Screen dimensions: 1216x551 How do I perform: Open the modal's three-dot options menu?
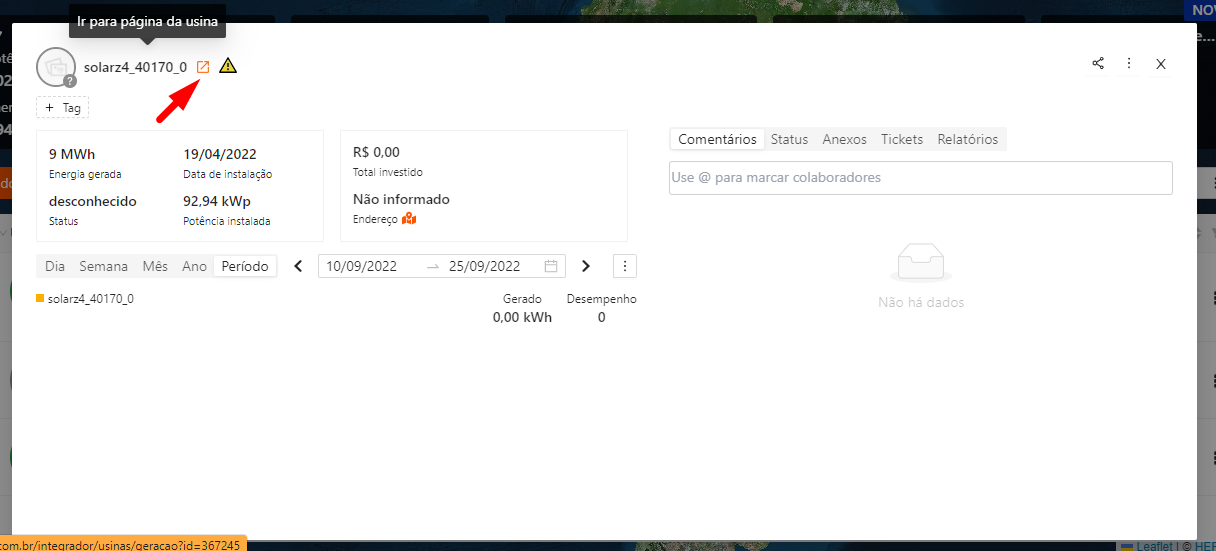(1129, 63)
